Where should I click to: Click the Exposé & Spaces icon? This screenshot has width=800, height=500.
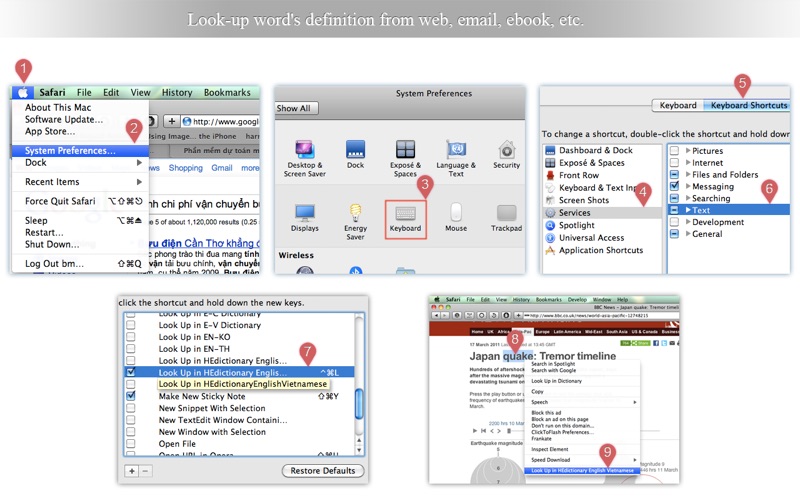406,149
